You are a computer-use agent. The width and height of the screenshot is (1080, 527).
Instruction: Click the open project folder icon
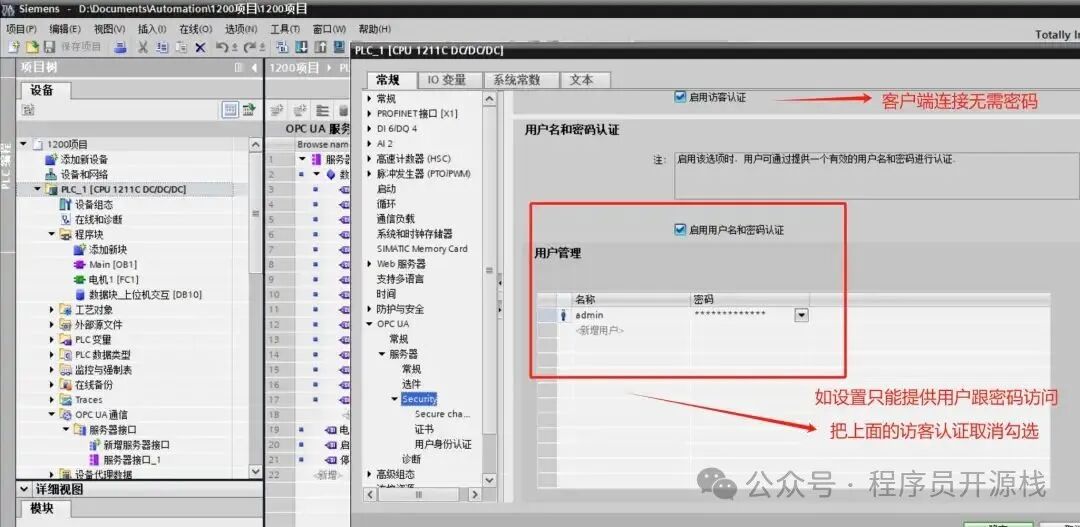pyautogui.click(x=31, y=47)
